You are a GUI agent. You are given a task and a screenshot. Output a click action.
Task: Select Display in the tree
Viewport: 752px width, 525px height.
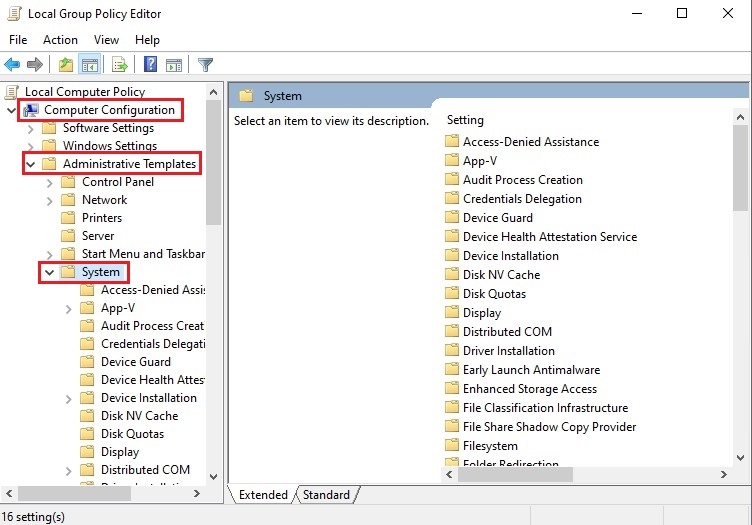(120, 452)
